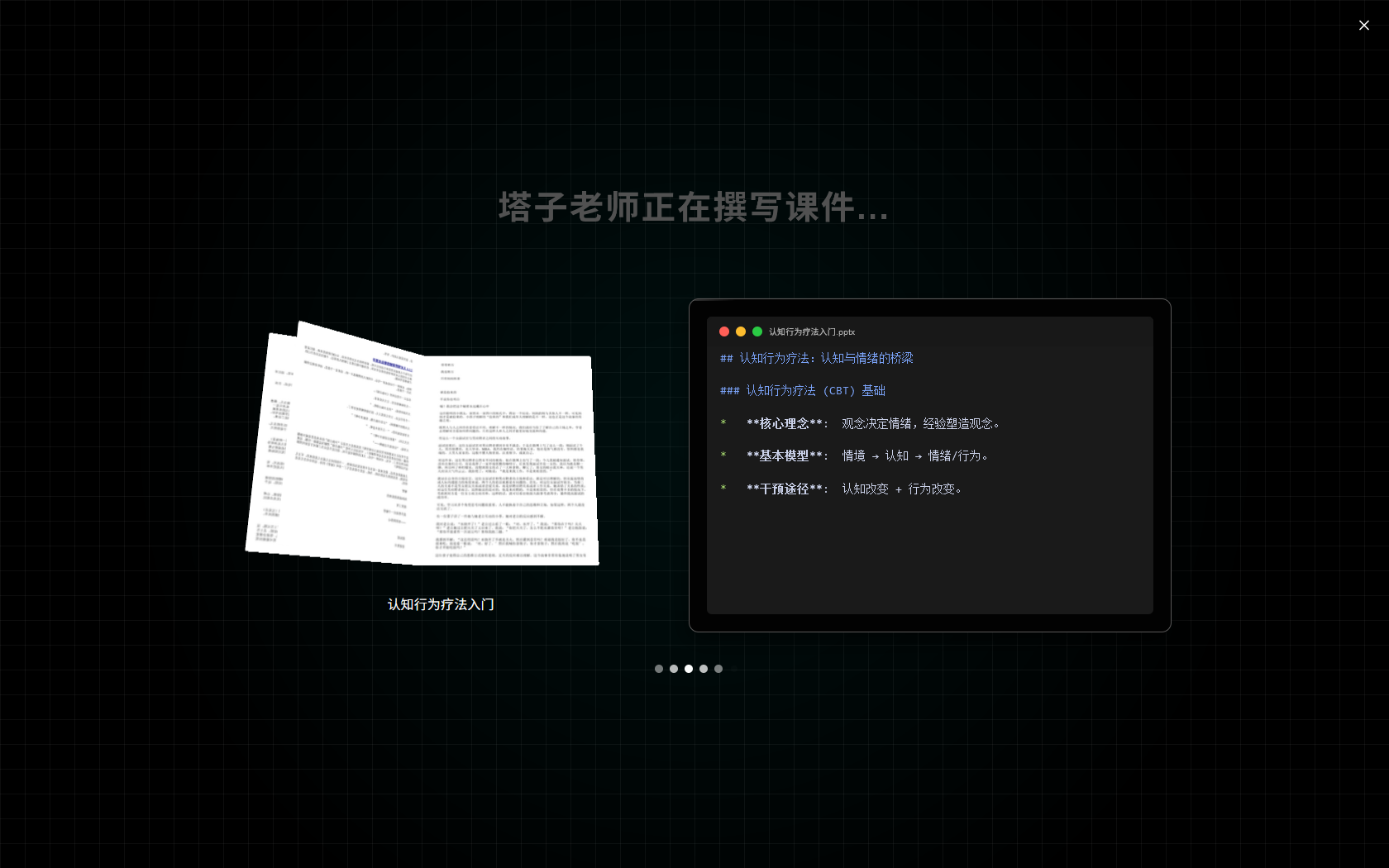
Task: Select the third highlighted progress dot
Action: tap(689, 669)
